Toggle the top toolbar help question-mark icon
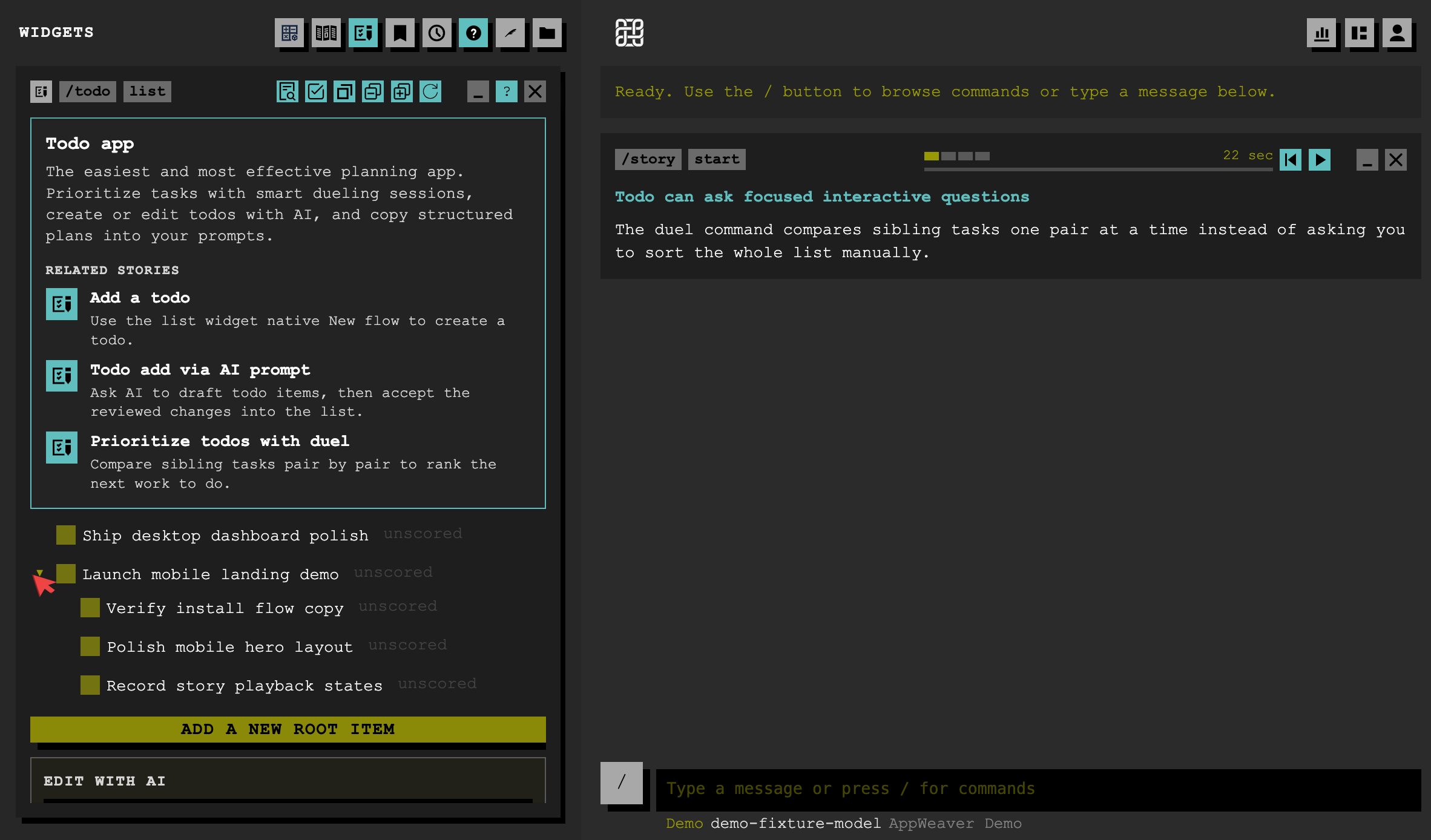1431x840 pixels. 474,33
